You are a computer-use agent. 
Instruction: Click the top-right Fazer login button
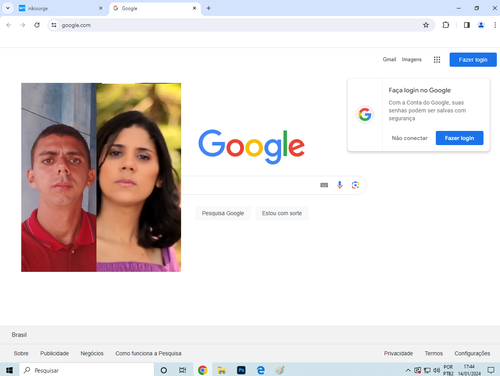click(x=473, y=60)
